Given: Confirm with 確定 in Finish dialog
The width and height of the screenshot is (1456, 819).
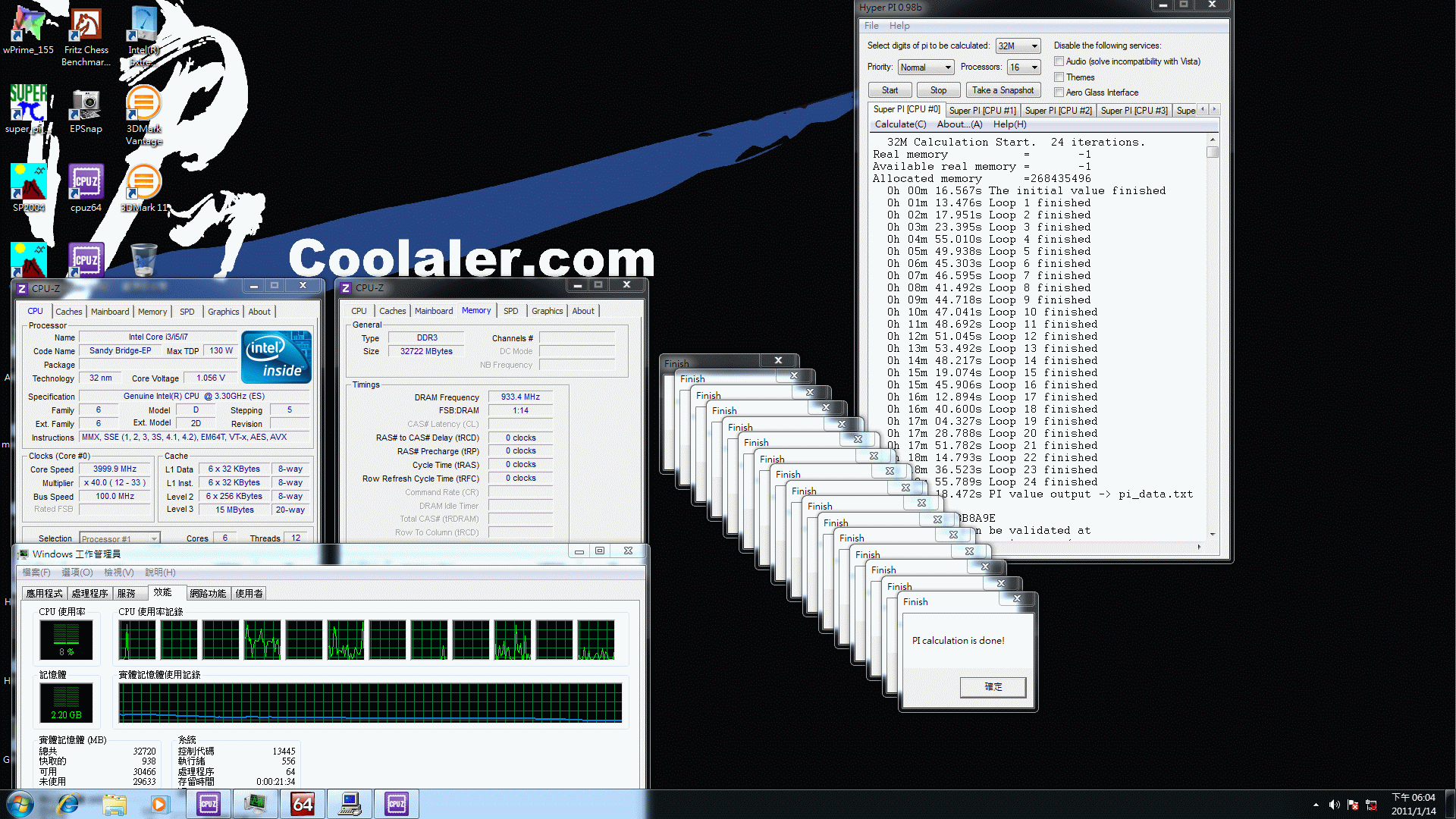Looking at the screenshot, I should point(993,687).
